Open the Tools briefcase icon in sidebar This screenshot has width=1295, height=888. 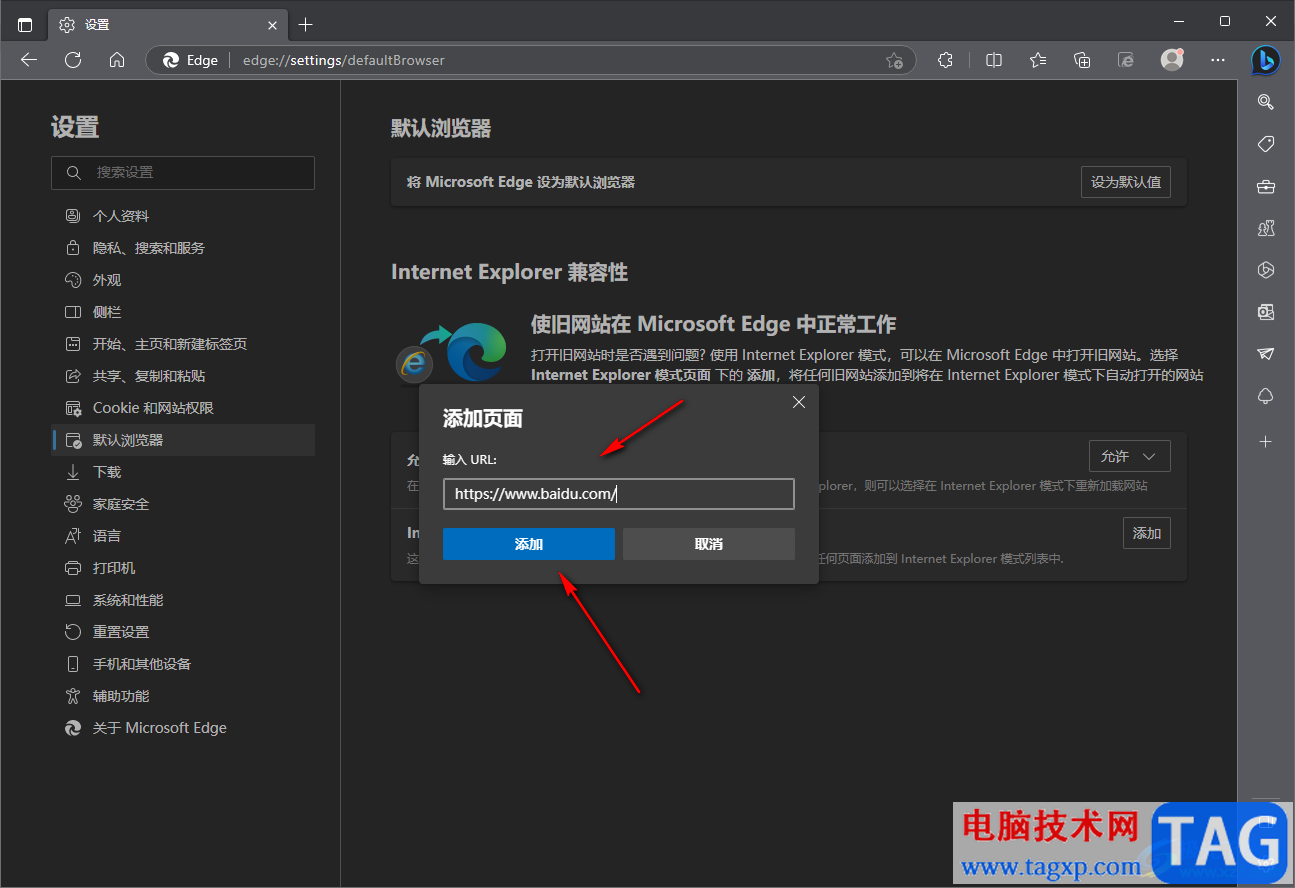click(x=1265, y=186)
